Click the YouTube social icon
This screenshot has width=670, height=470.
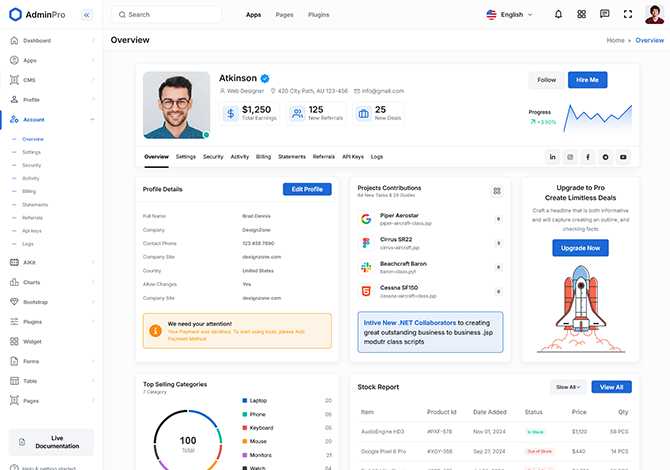click(x=623, y=157)
